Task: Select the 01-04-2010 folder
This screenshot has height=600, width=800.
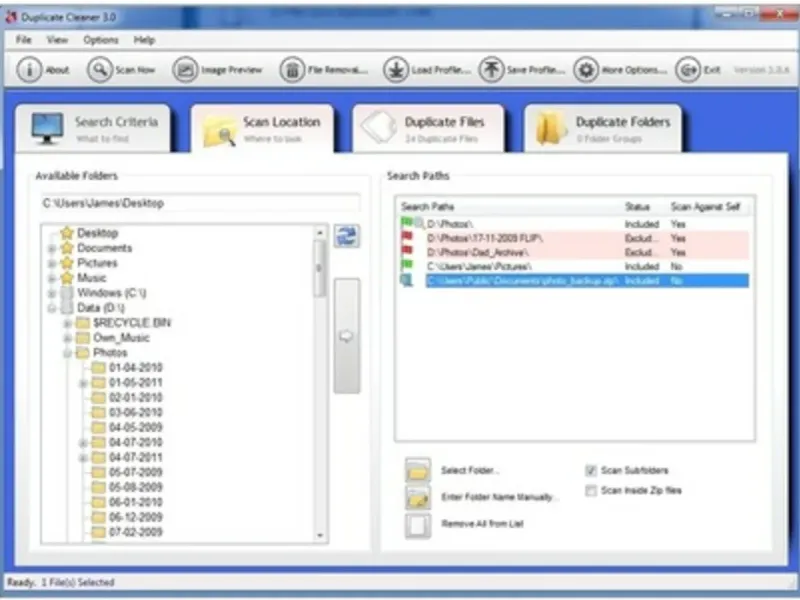Action: 135,368
